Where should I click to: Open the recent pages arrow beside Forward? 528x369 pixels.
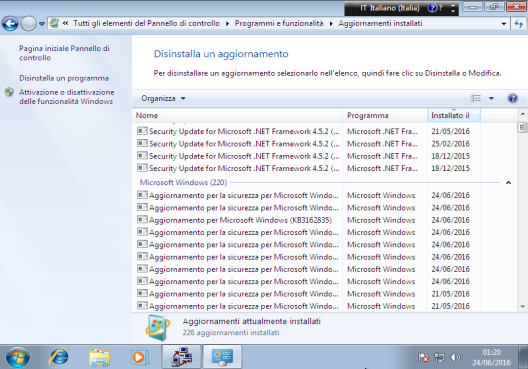click(x=42, y=24)
